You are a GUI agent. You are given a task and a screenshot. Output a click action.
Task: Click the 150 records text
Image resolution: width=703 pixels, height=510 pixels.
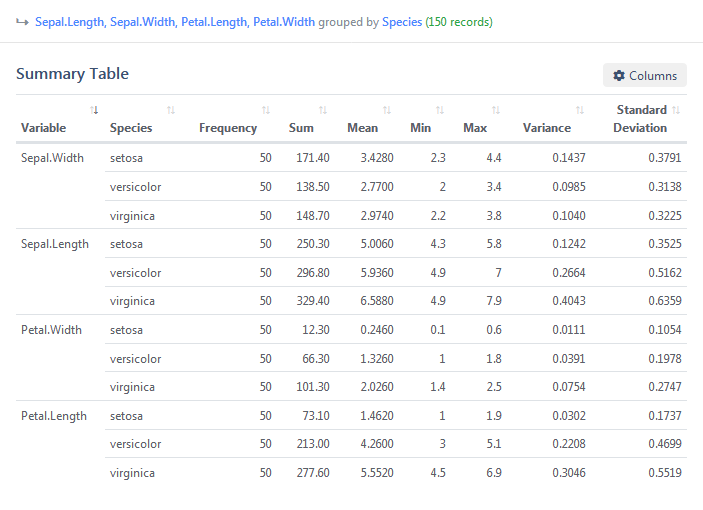click(459, 22)
